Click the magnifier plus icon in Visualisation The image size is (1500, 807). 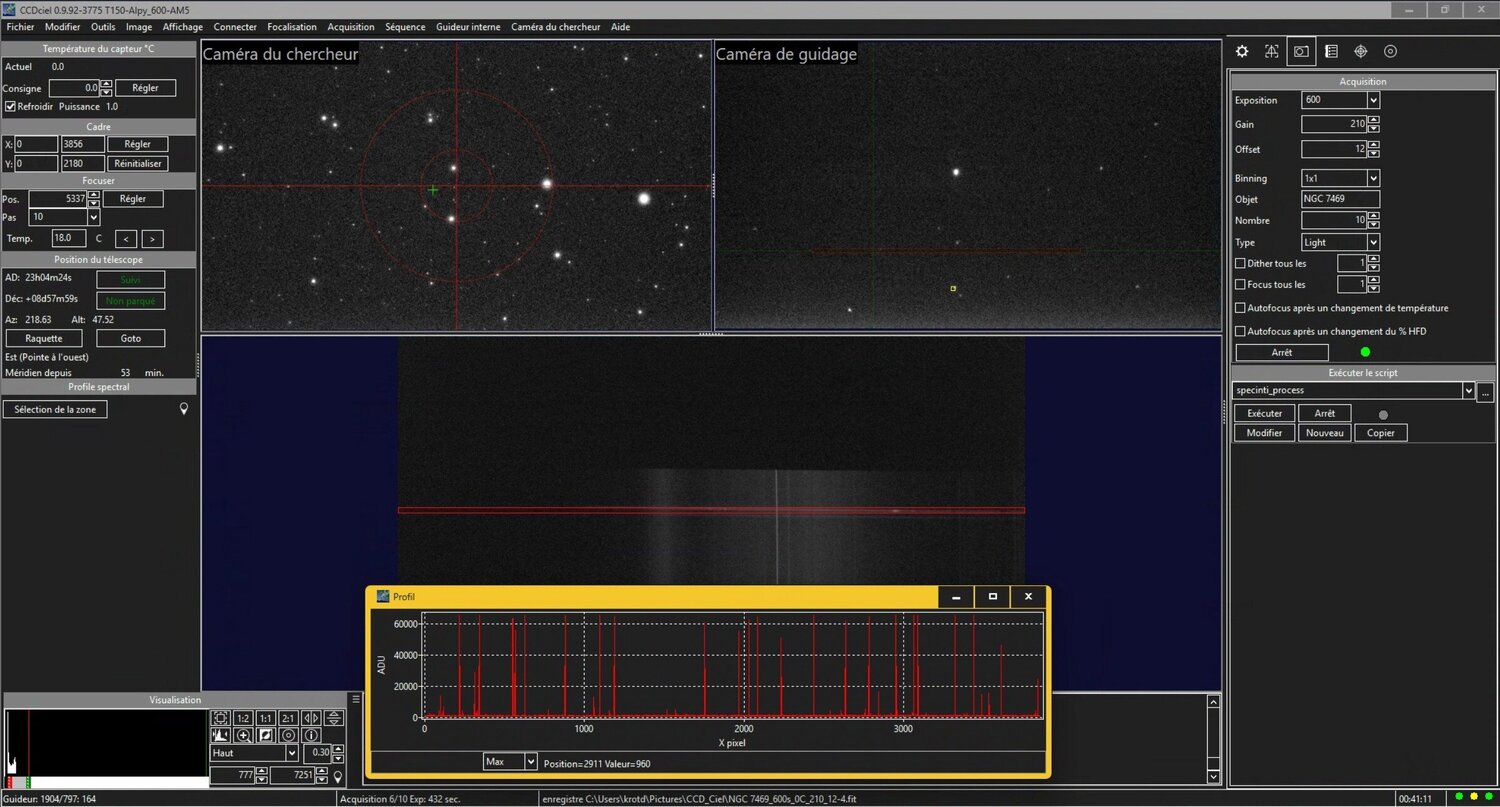pyautogui.click(x=243, y=735)
